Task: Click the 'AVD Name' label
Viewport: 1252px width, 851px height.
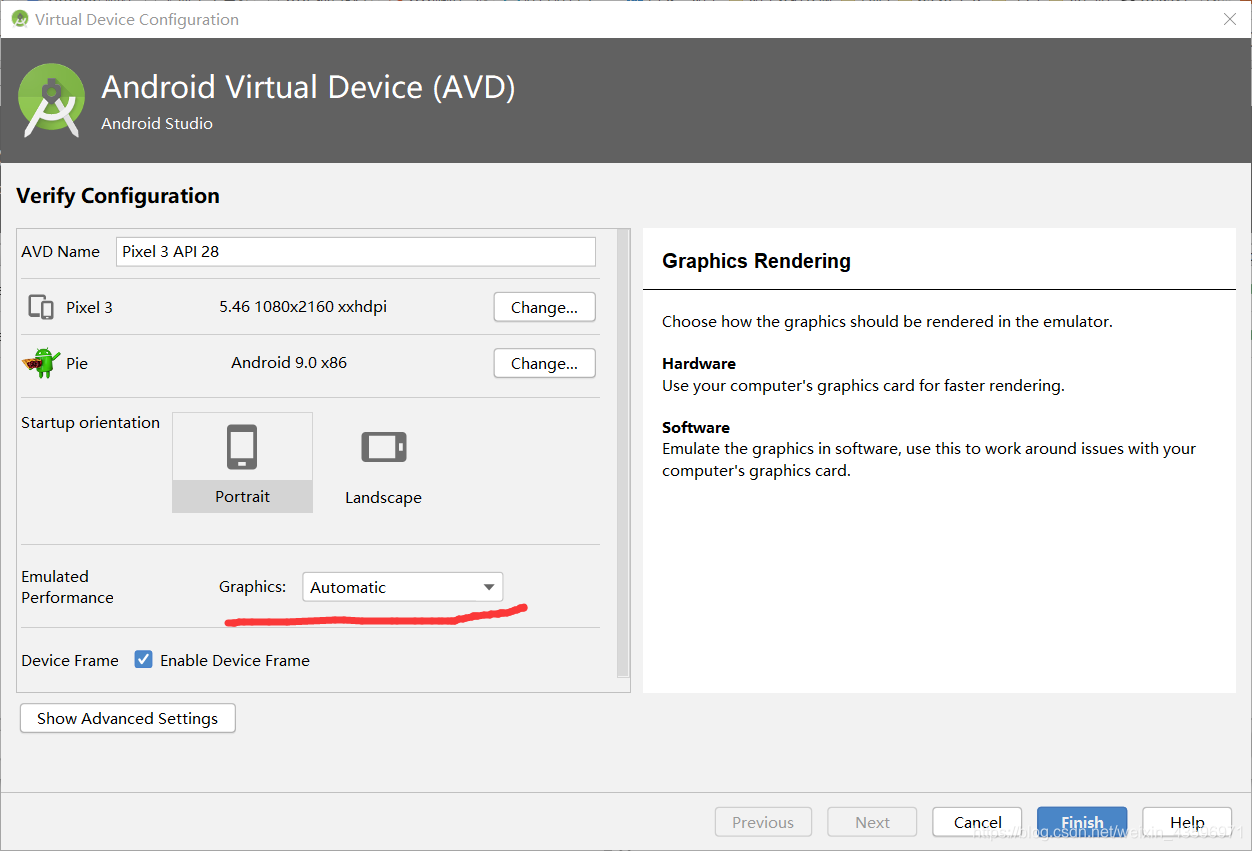Action: [60, 251]
